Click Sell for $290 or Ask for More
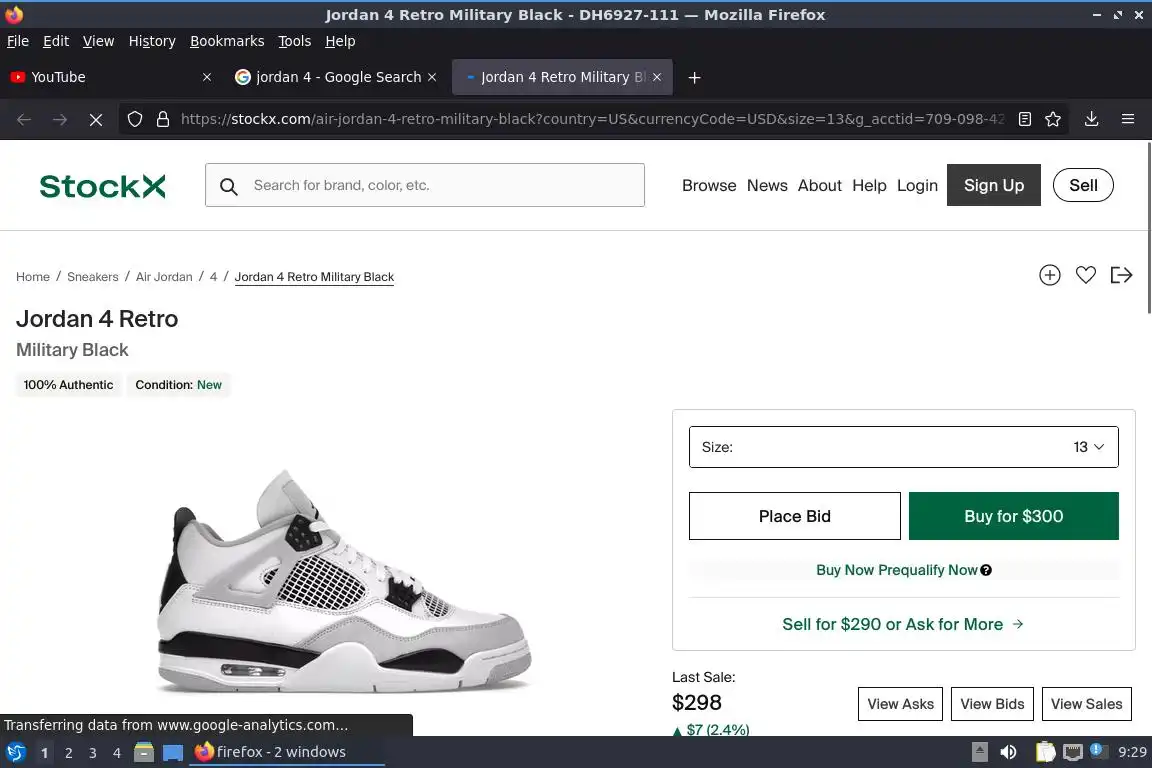Image resolution: width=1152 pixels, height=768 pixels. (903, 624)
